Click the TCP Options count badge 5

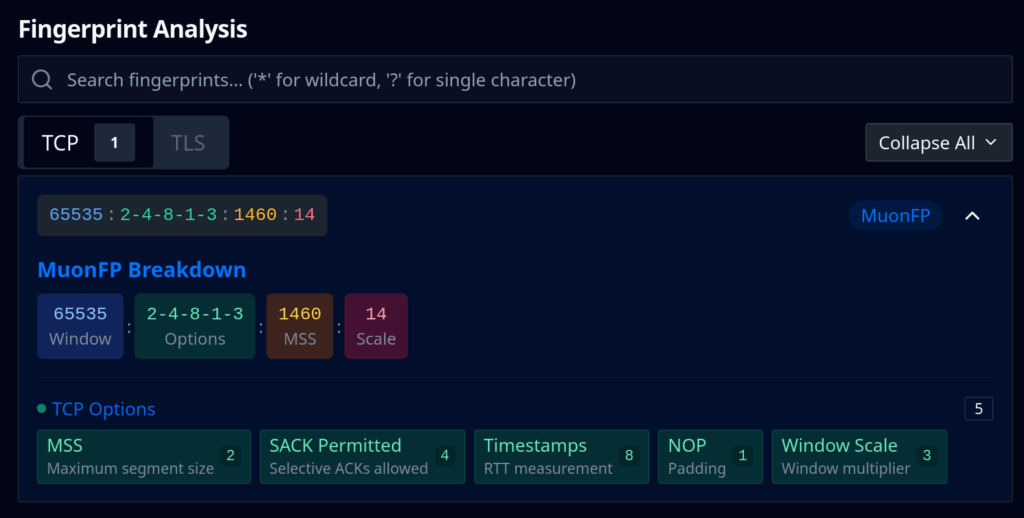pos(978,408)
